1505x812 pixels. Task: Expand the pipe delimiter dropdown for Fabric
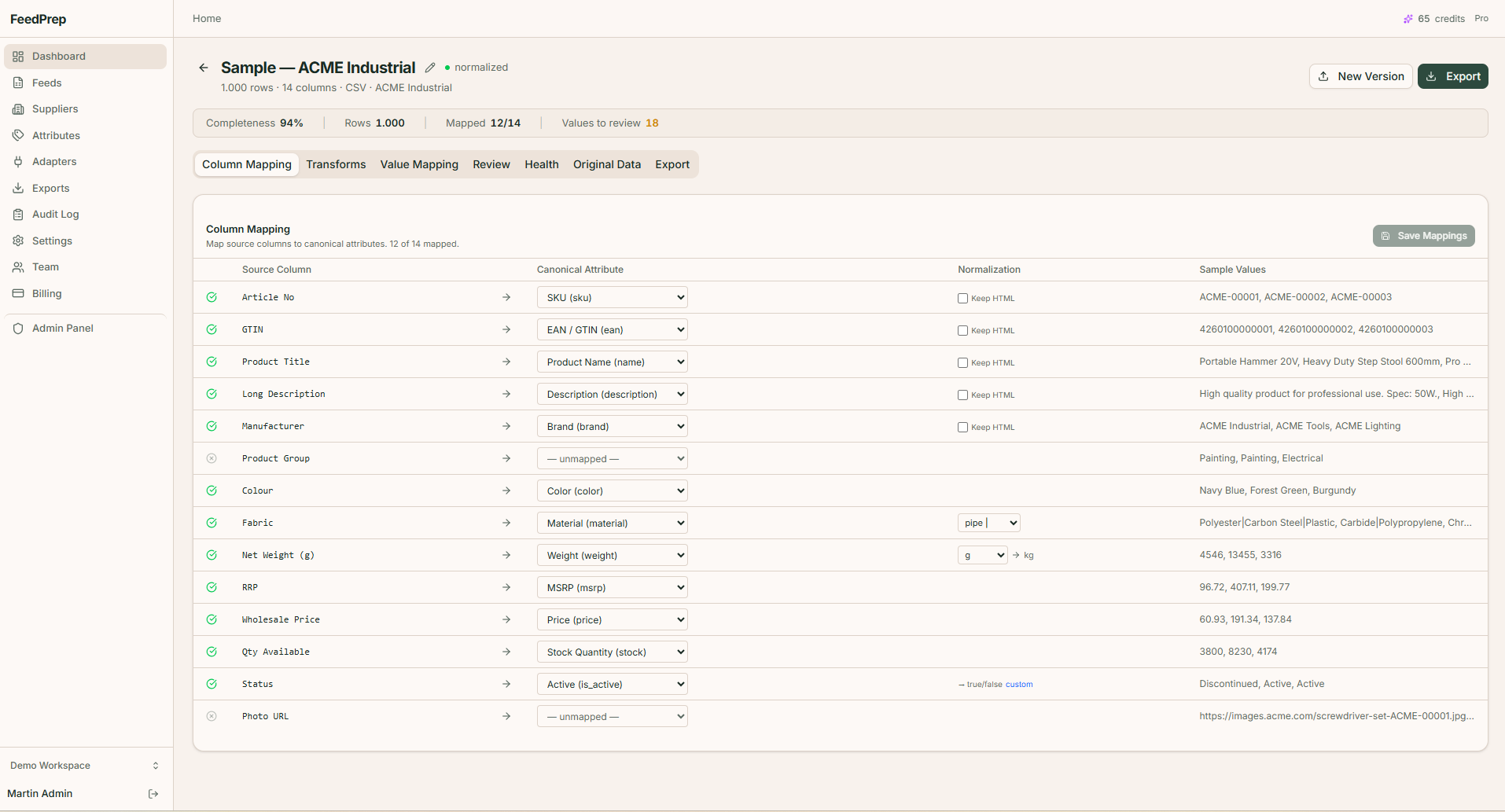pyautogui.click(x=988, y=523)
